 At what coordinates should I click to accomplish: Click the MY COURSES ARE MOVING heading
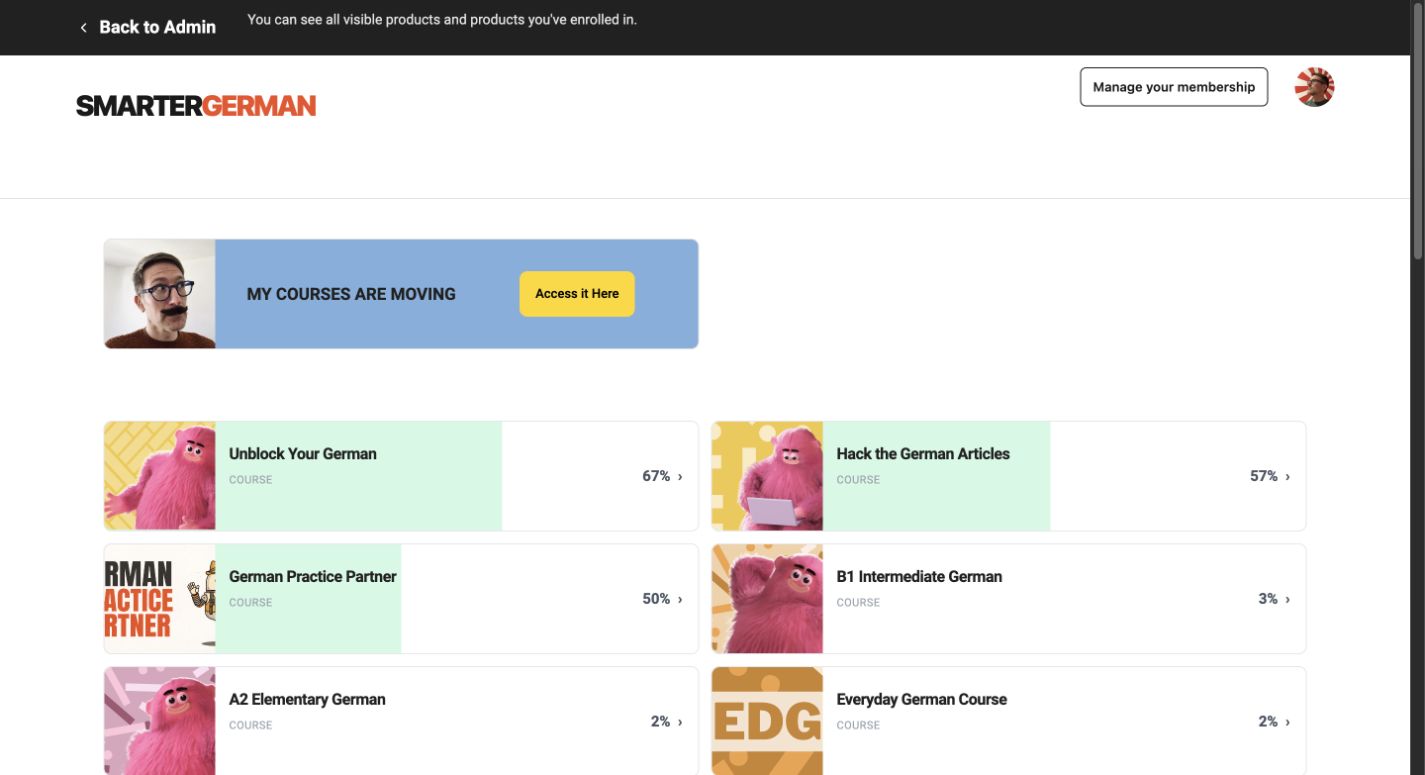point(351,294)
